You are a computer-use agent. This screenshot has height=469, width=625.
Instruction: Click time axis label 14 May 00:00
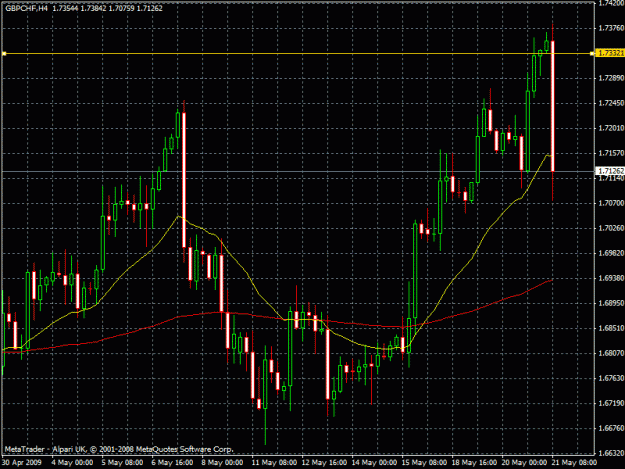coord(374,463)
